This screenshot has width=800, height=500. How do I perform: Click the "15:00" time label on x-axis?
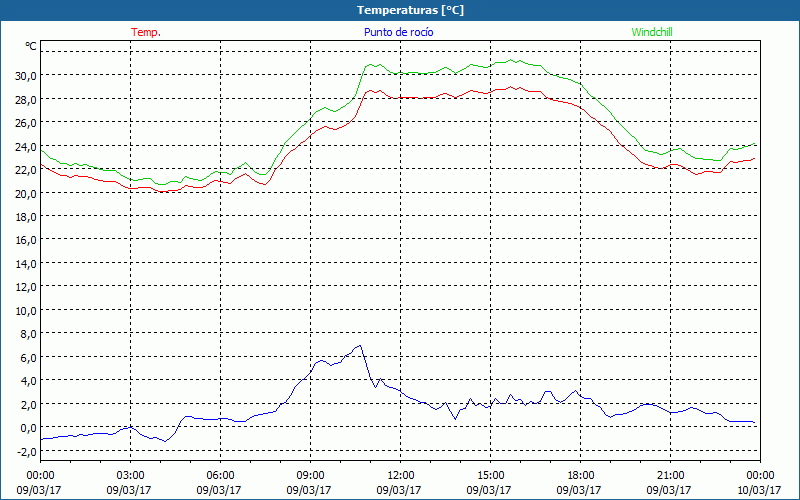point(490,476)
